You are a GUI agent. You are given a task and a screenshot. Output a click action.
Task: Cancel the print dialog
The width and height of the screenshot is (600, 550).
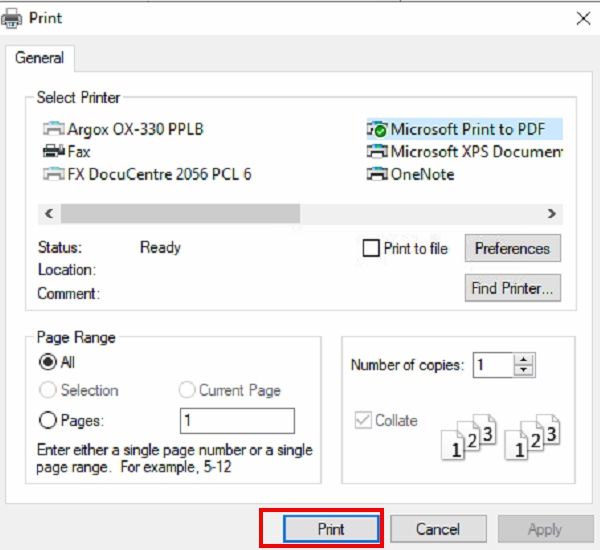(x=438, y=529)
